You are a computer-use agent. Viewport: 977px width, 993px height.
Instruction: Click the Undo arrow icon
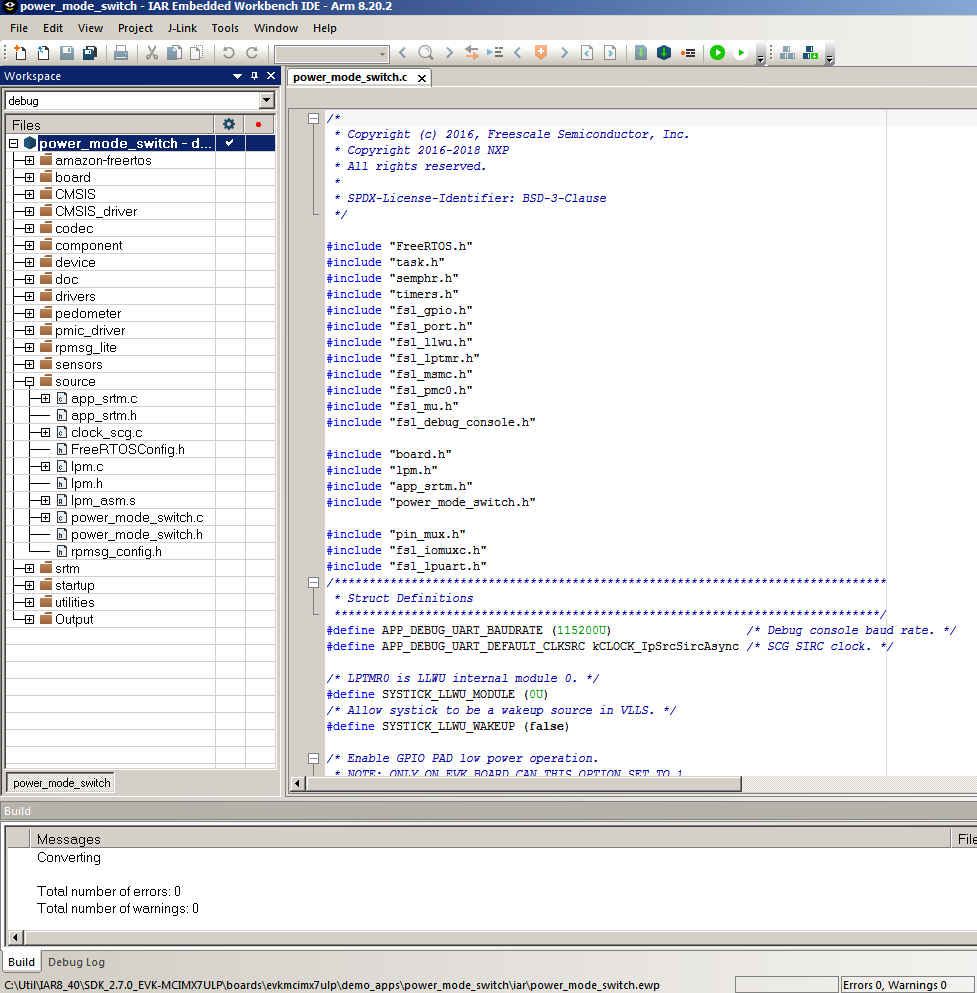pos(229,53)
